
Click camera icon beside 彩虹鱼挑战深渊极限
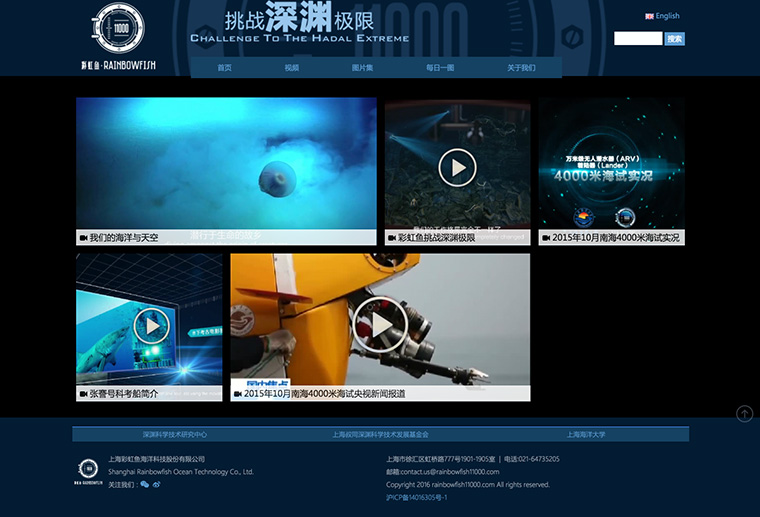pyautogui.click(x=392, y=238)
